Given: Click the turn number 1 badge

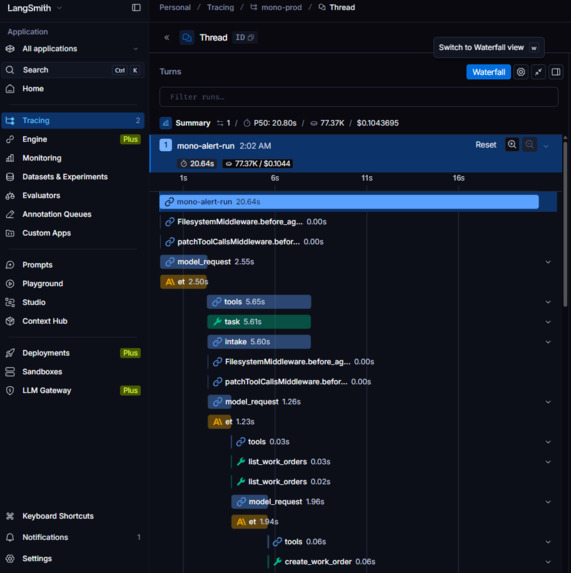Looking at the screenshot, I should tap(165, 145).
